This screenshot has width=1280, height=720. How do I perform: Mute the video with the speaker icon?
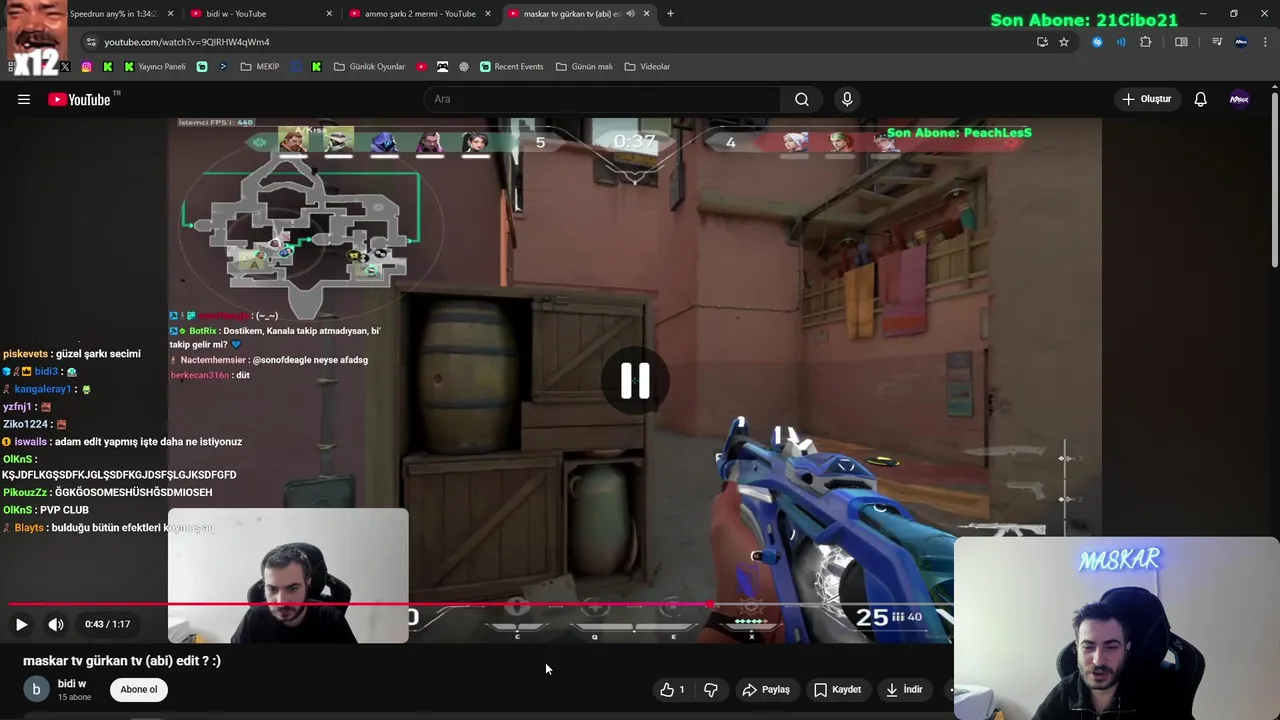[x=56, y=624]
